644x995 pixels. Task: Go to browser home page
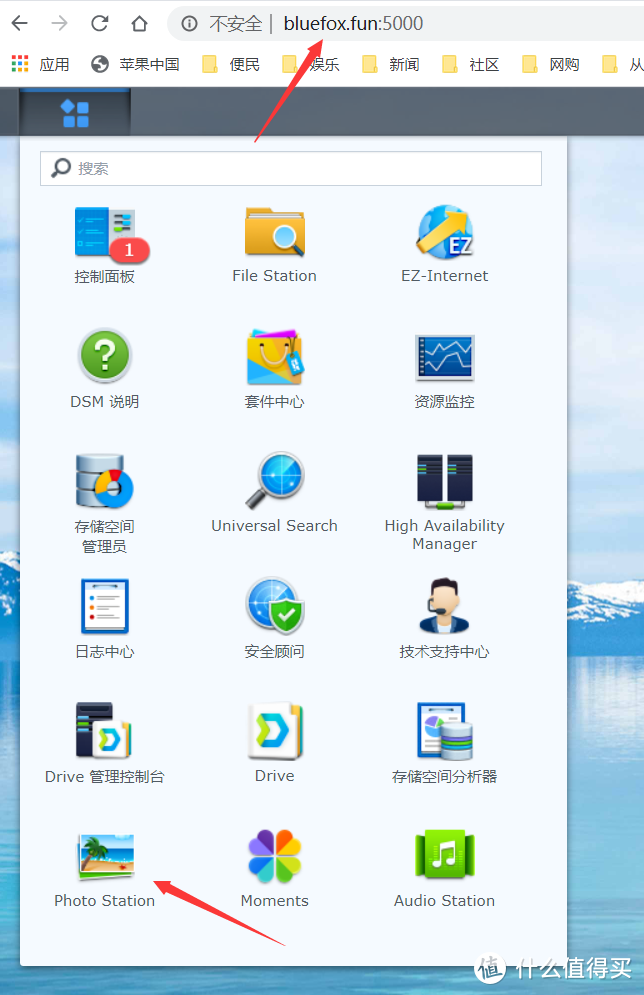click(139, 23)
